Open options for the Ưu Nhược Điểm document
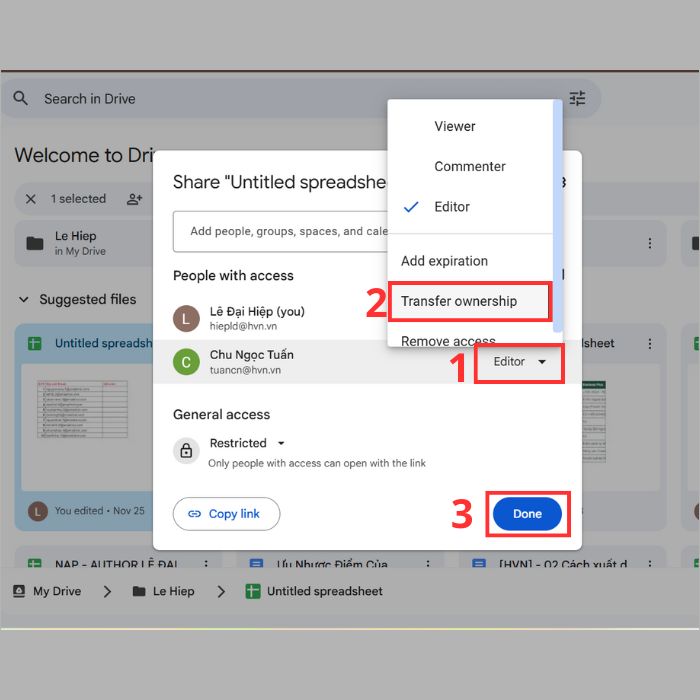This screenshot has width=700, height=700. pos(428,563)
